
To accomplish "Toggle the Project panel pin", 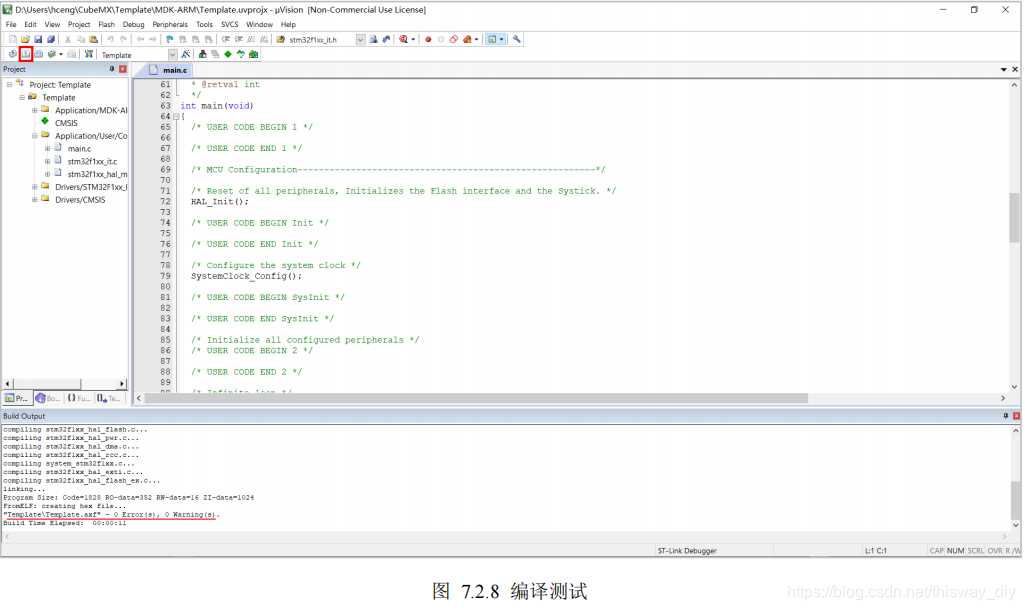I will [112, 69].
